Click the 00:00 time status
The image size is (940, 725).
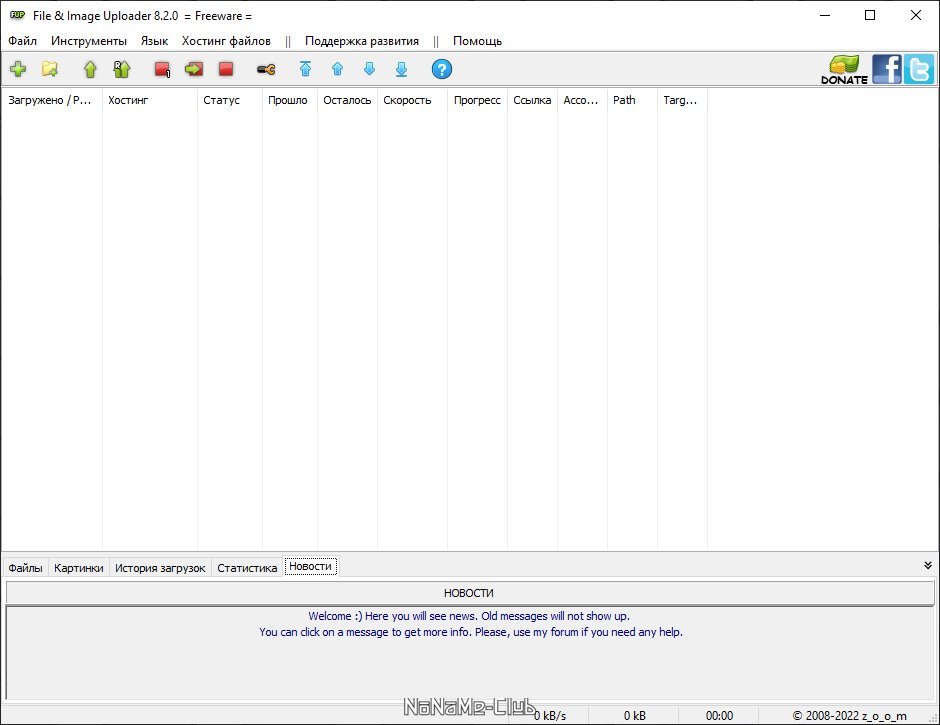coord(719,715)
